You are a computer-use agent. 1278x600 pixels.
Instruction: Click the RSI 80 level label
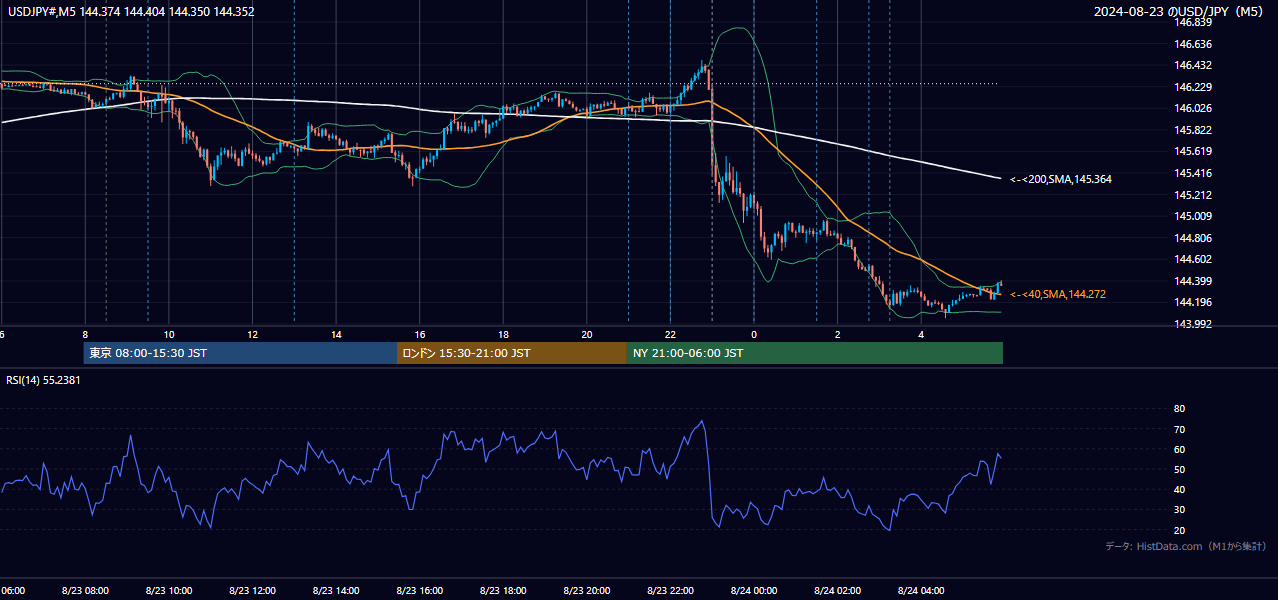click(x=1179, y=409)
